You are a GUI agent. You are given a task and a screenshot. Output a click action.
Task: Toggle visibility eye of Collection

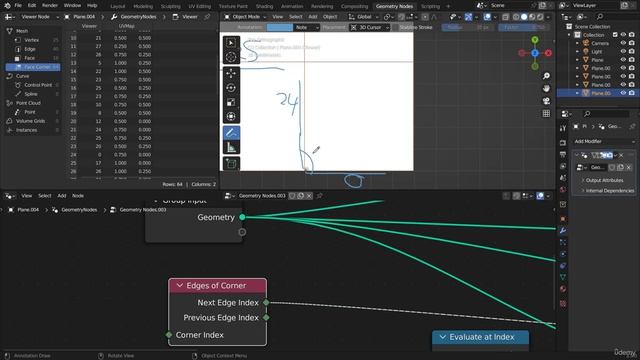point(623,35)
